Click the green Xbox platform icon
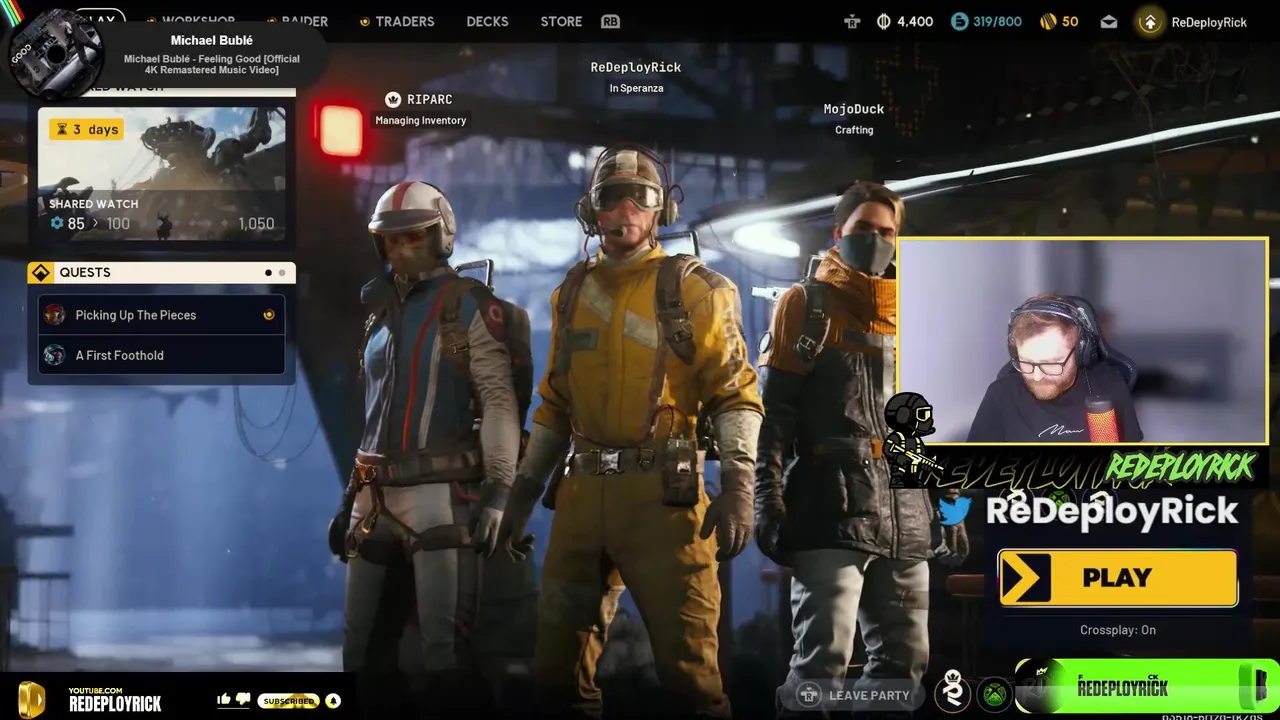This screenshot has height=720, width=1280. pyautogui.click(x=994, y=693)
